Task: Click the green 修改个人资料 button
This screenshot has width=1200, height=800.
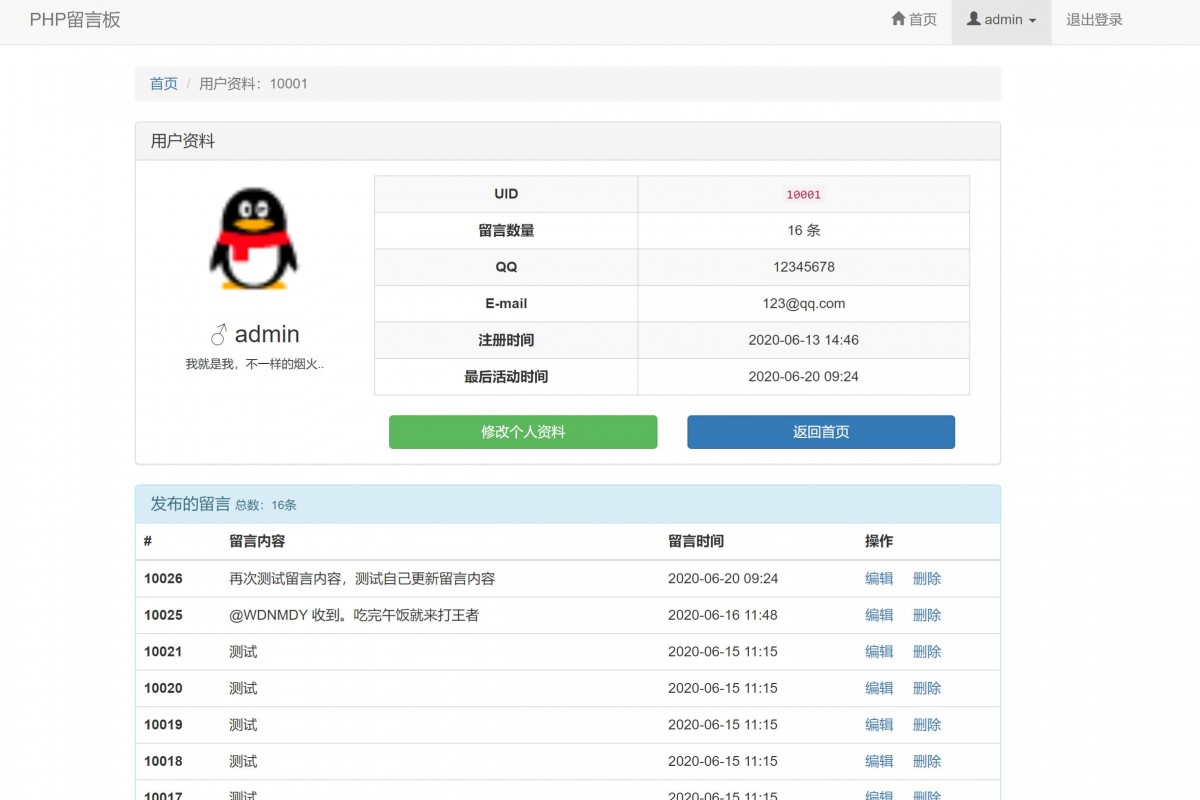Action: pyautogui.click(x=522, y=431)
